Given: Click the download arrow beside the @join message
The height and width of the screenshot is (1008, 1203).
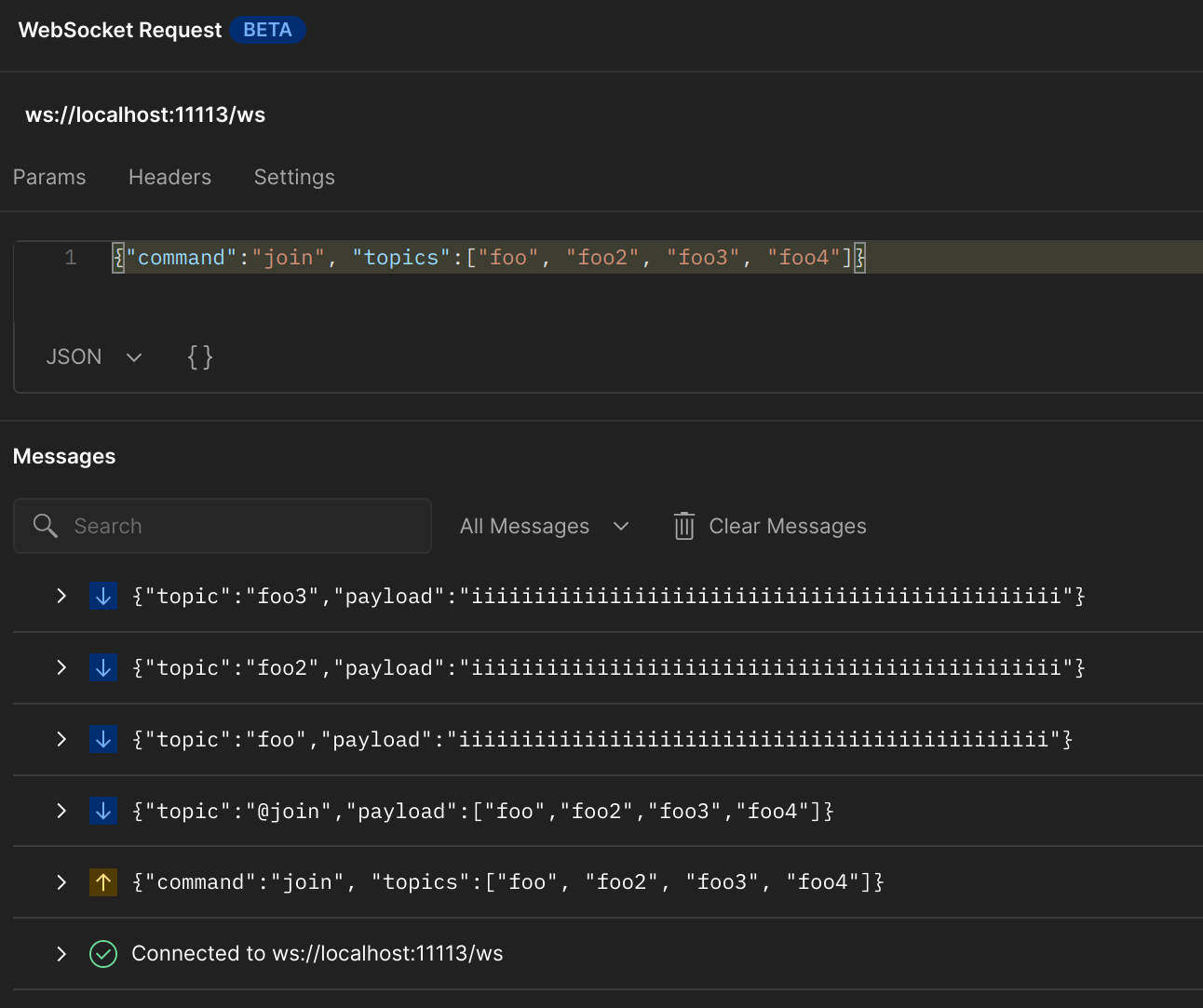Looking at the screenshot, I should [x=102, y=811].
